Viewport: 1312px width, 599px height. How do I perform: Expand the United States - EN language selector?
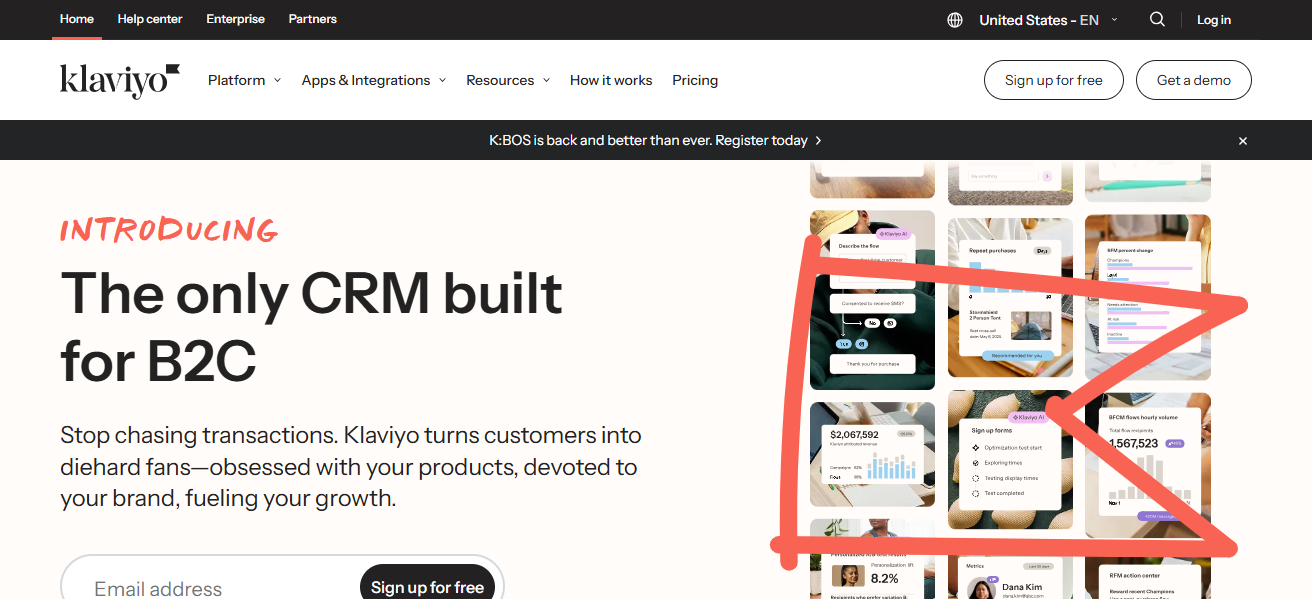[x=1048, y=20]
